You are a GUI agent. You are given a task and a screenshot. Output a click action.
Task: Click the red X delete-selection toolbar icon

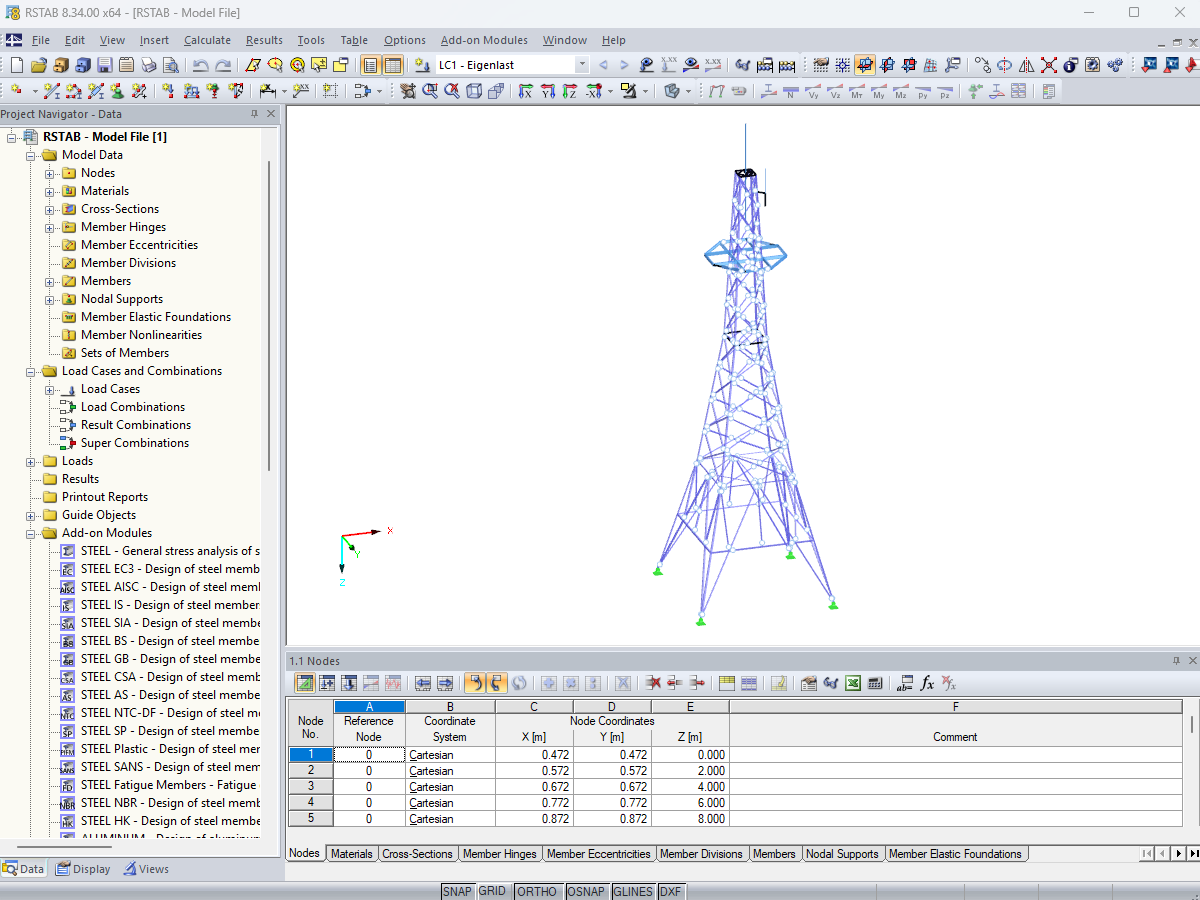pyautogui.click(x=1049, y=65)
